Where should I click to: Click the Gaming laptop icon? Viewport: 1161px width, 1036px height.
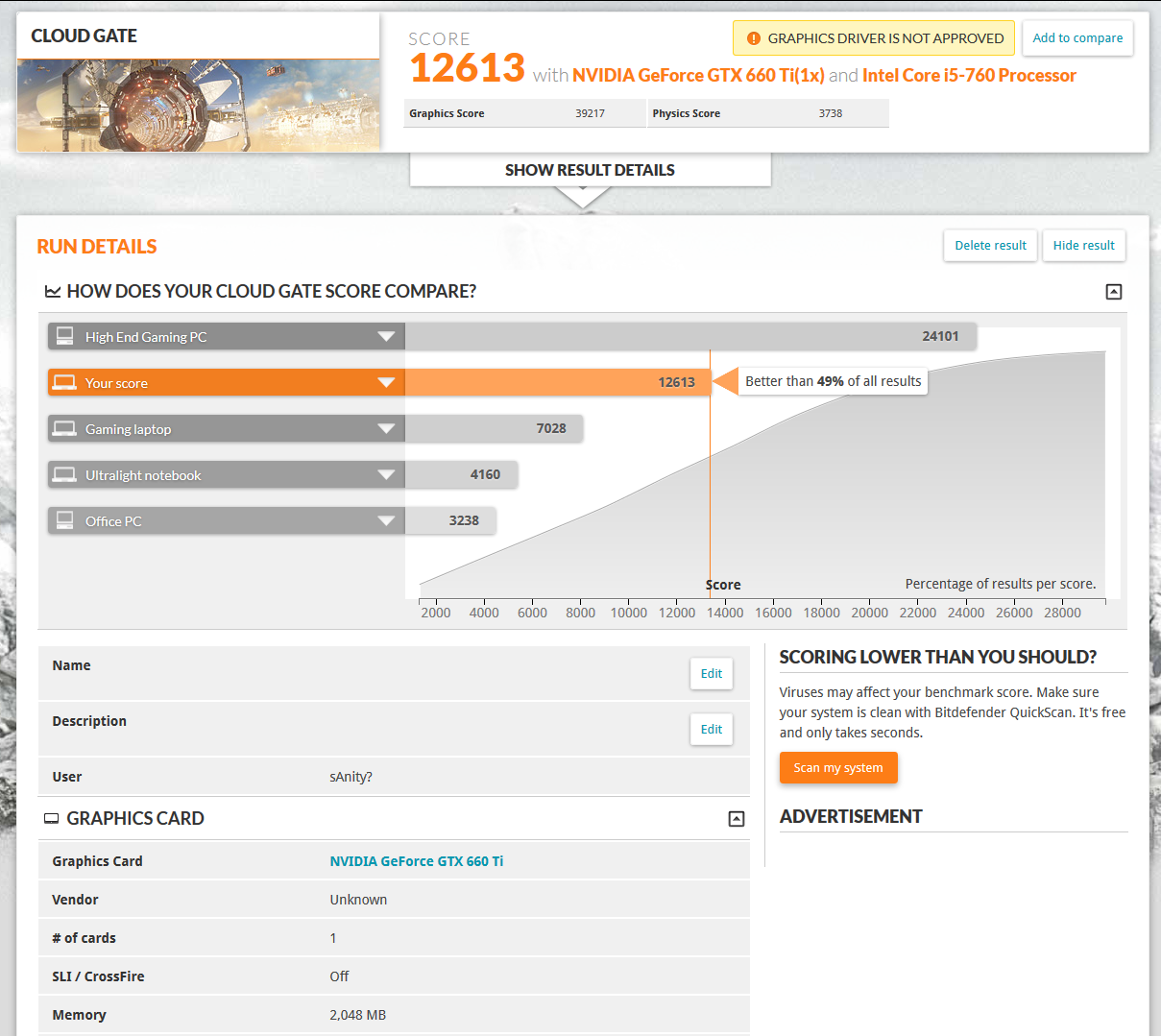[x=64, y=428]
